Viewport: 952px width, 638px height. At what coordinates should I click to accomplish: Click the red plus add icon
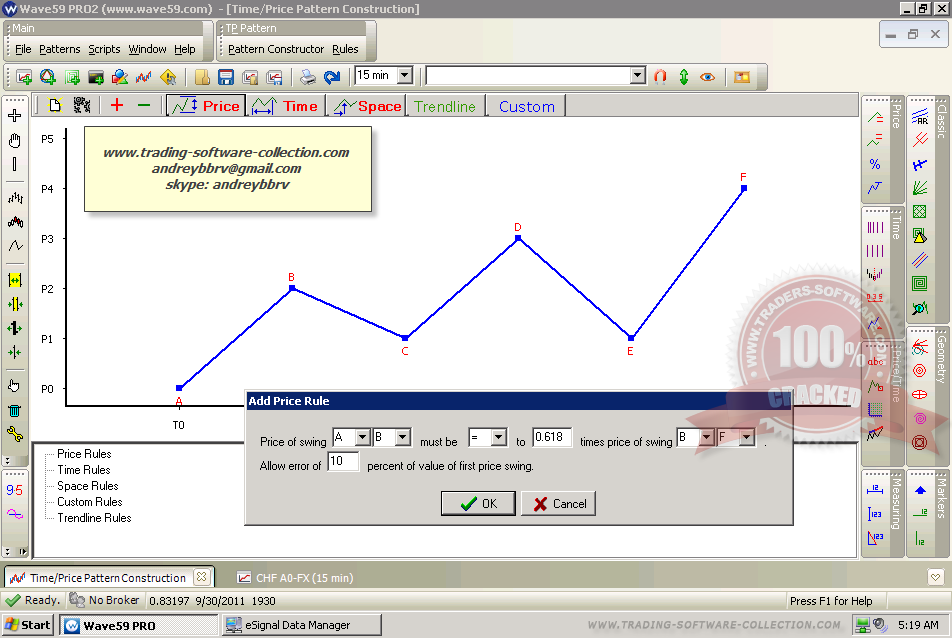tap(117, 105)
